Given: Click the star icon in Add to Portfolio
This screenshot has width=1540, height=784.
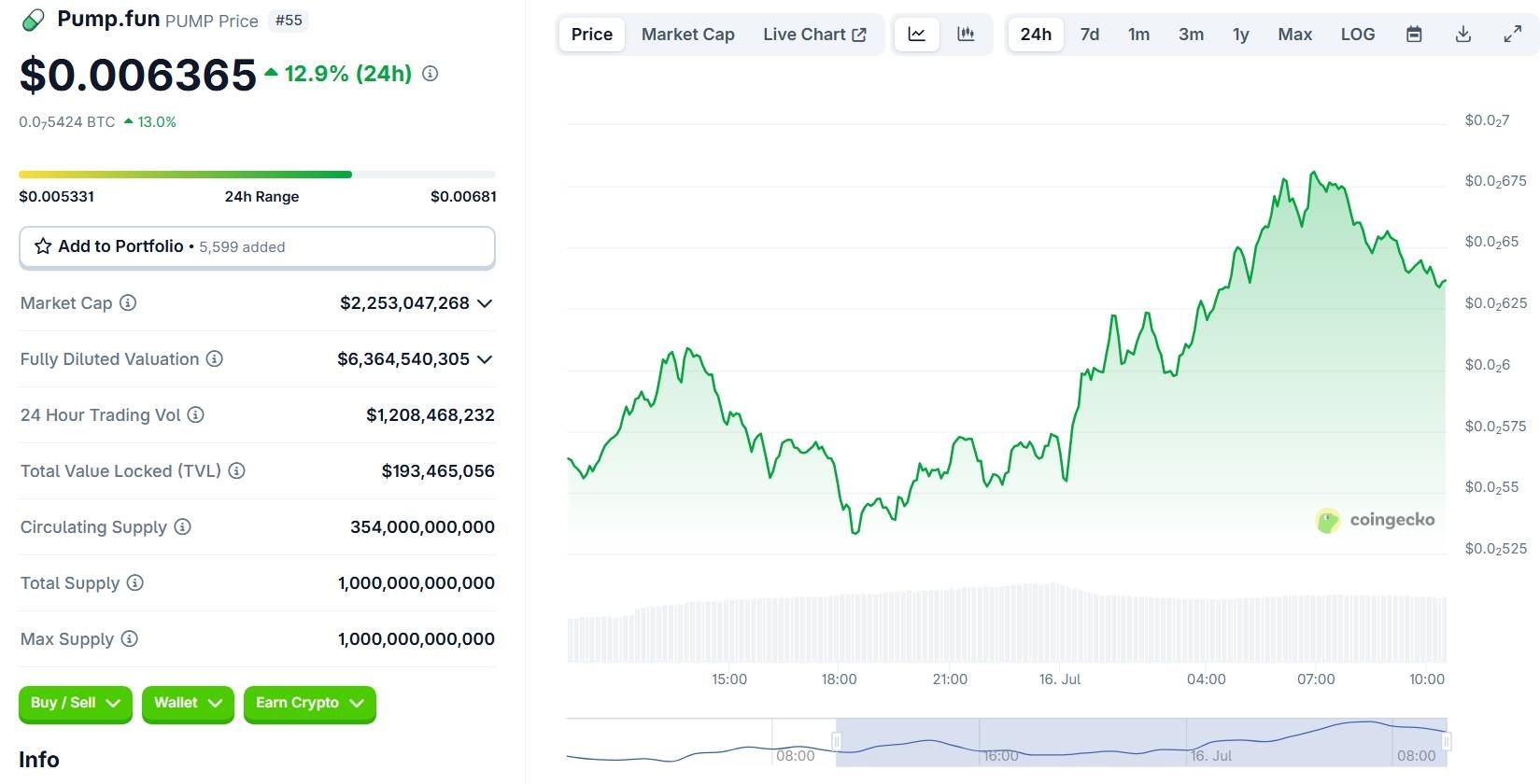Looking at the screenshot, I should tap(43, 246).
